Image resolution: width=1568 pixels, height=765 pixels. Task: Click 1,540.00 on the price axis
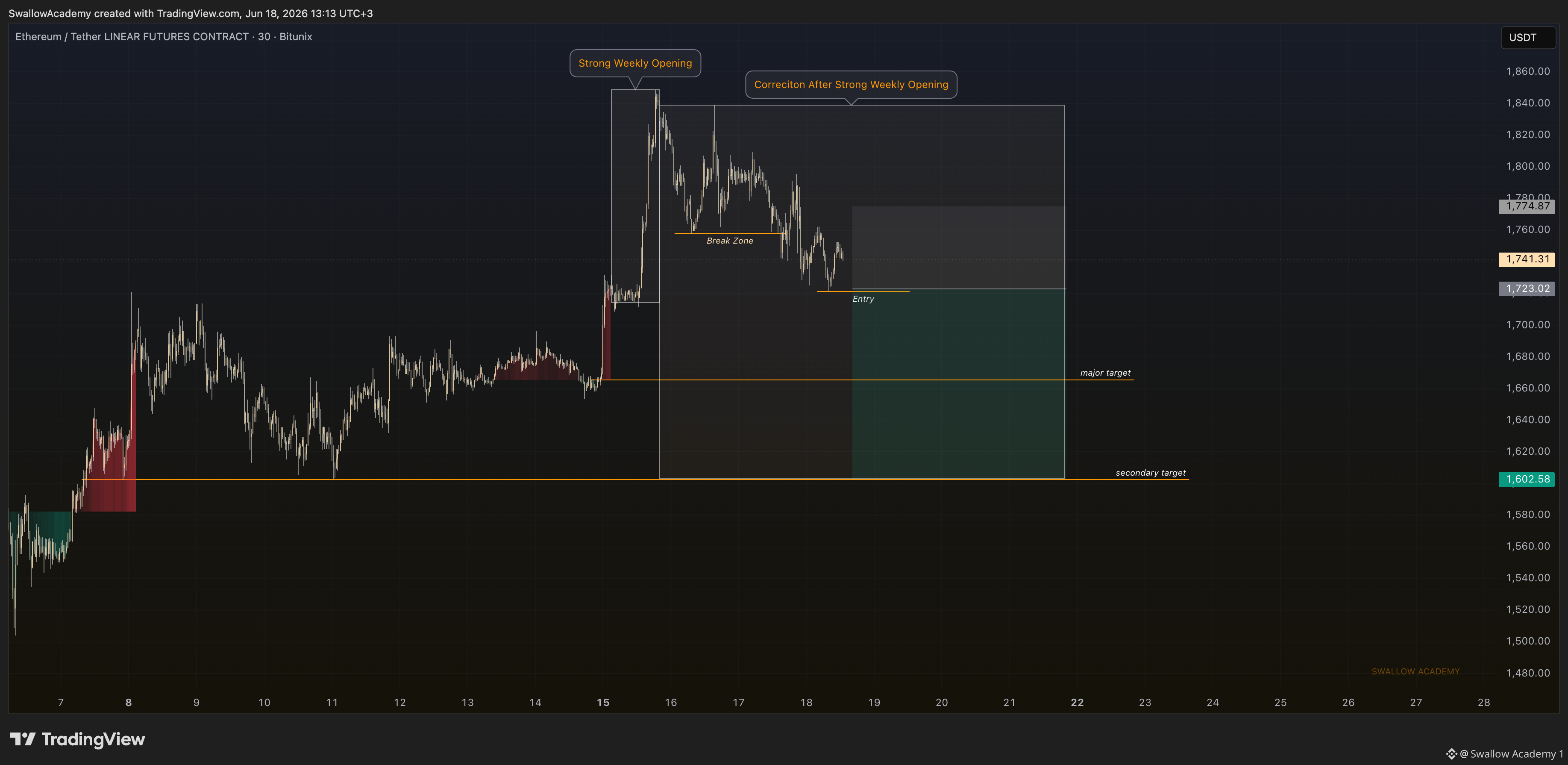tap(1528, 578)
